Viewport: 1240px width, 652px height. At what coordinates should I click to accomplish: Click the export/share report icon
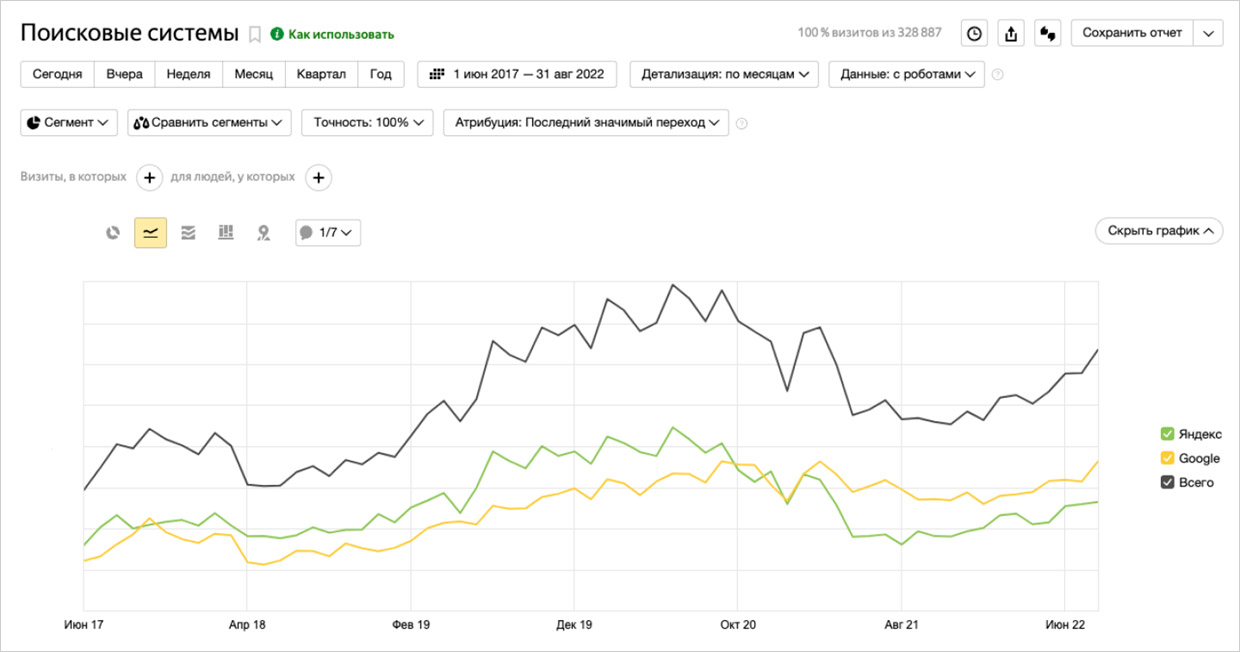pyautogui.click(x=1011, y=33)
